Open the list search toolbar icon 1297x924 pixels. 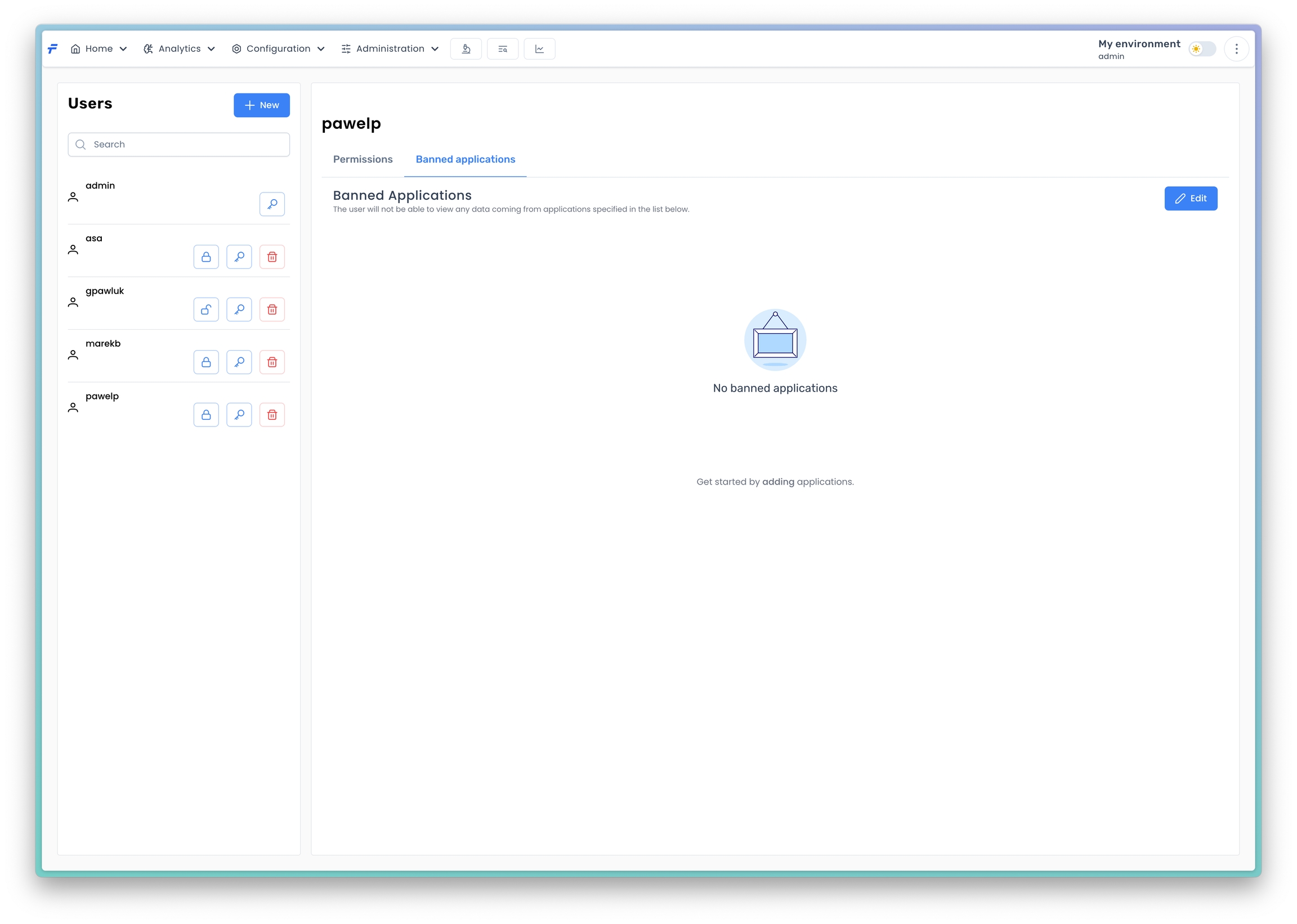pos(503,49)
